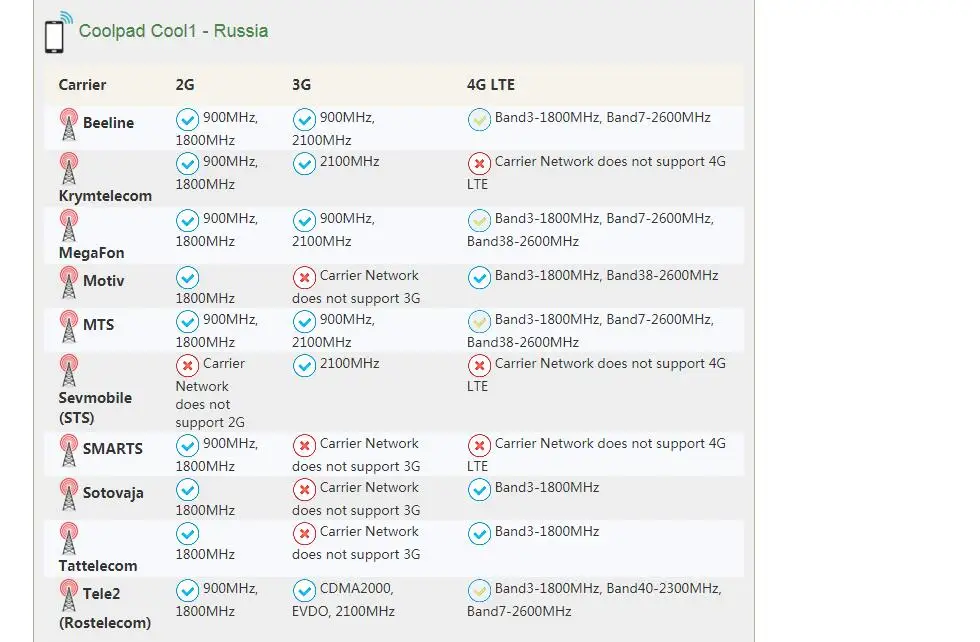Select the Tattelecom carrier name
Screen dimensions: 980x642
[98, 566]
